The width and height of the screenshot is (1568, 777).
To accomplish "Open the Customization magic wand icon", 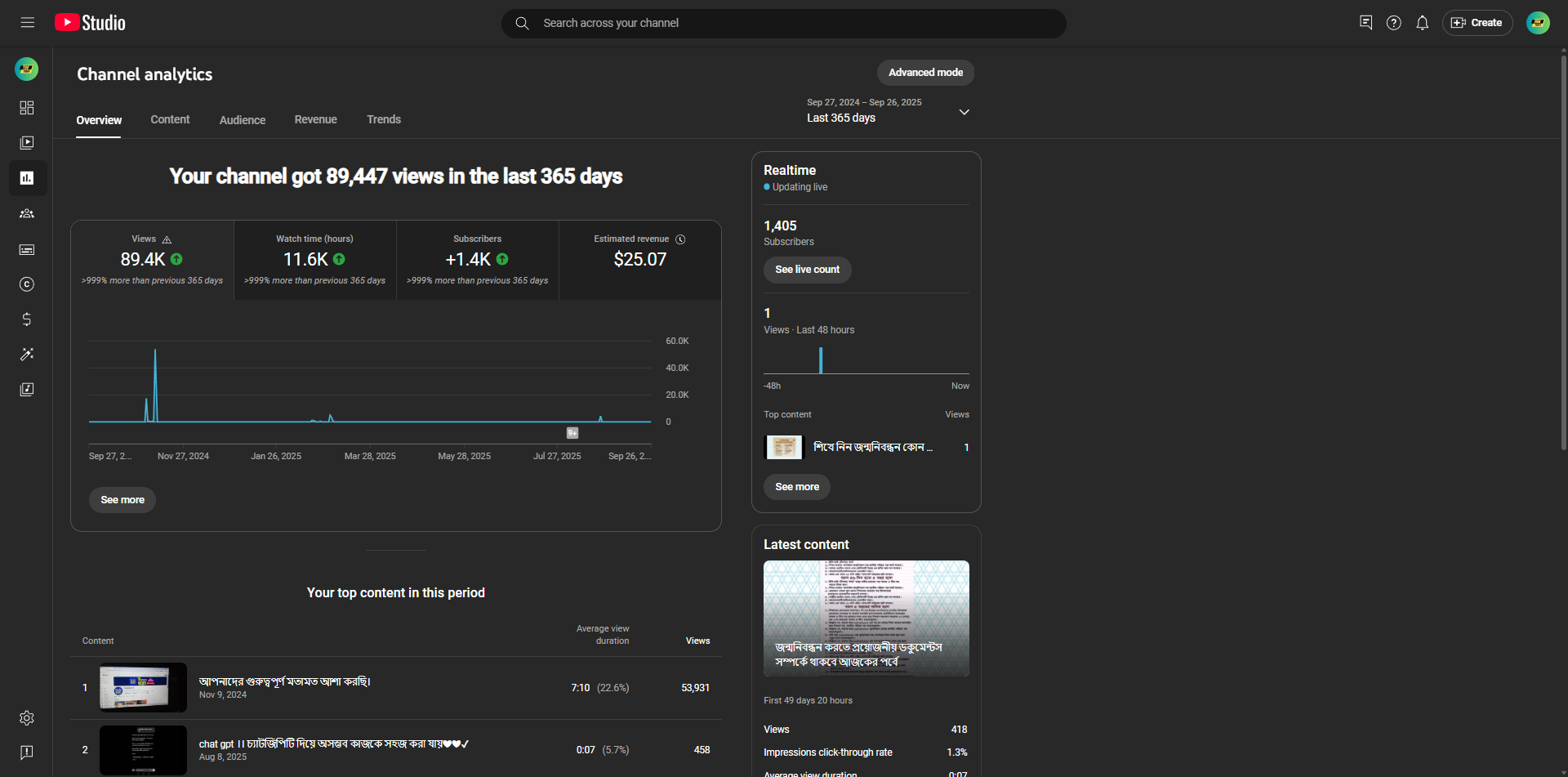I will coord(27,355).
